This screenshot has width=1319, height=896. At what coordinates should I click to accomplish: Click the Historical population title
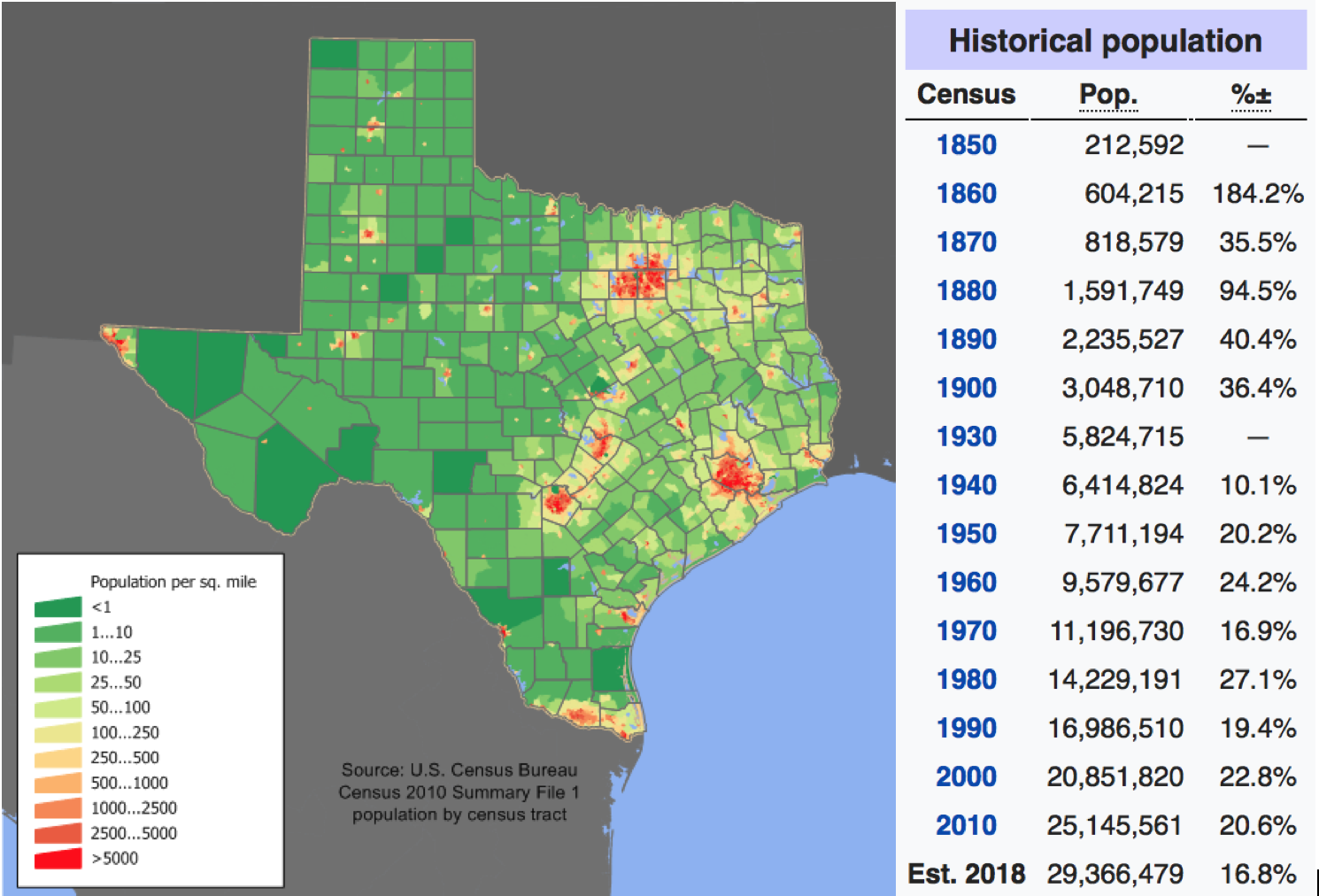click(1106, 42)
